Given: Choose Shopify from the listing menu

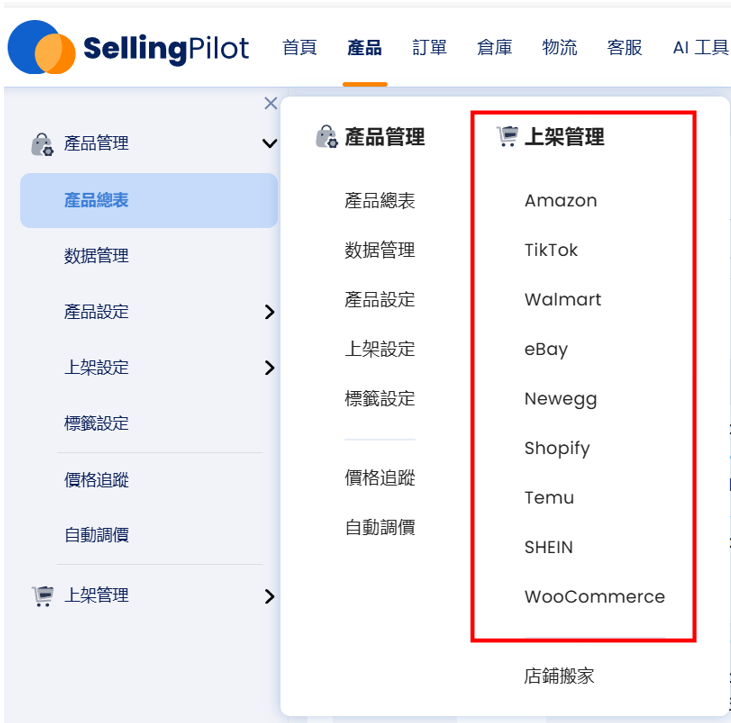Looking at the screenshot, I should click(x=557, y=448).
